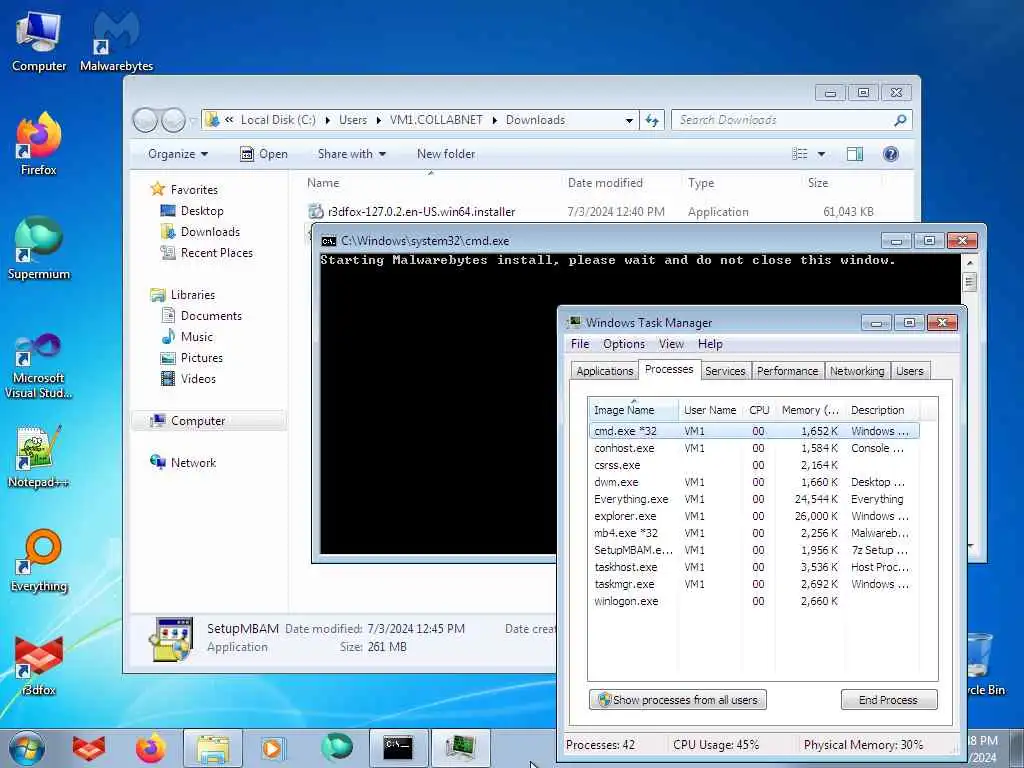Select the Everything.exe process row
This screenshot has width=1024, height=768.
coord(754,499)
